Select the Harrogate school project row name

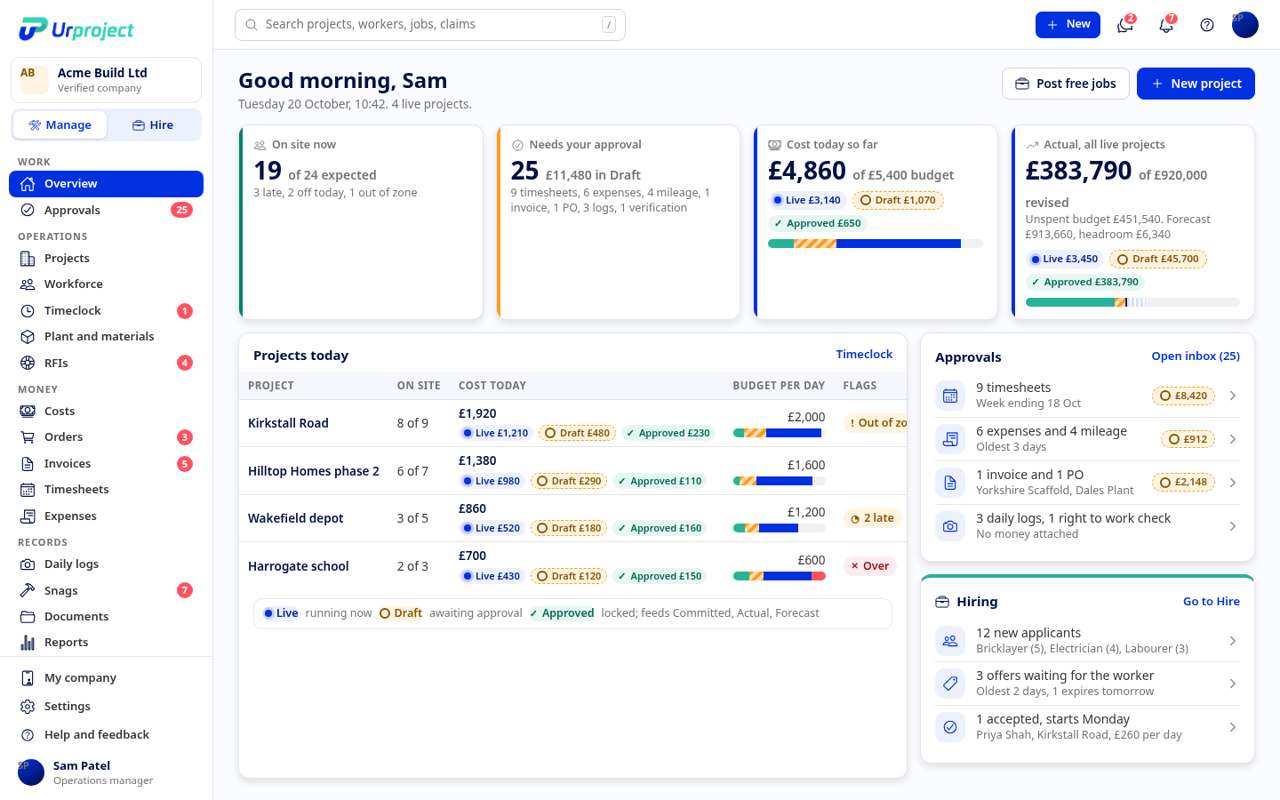298,566
